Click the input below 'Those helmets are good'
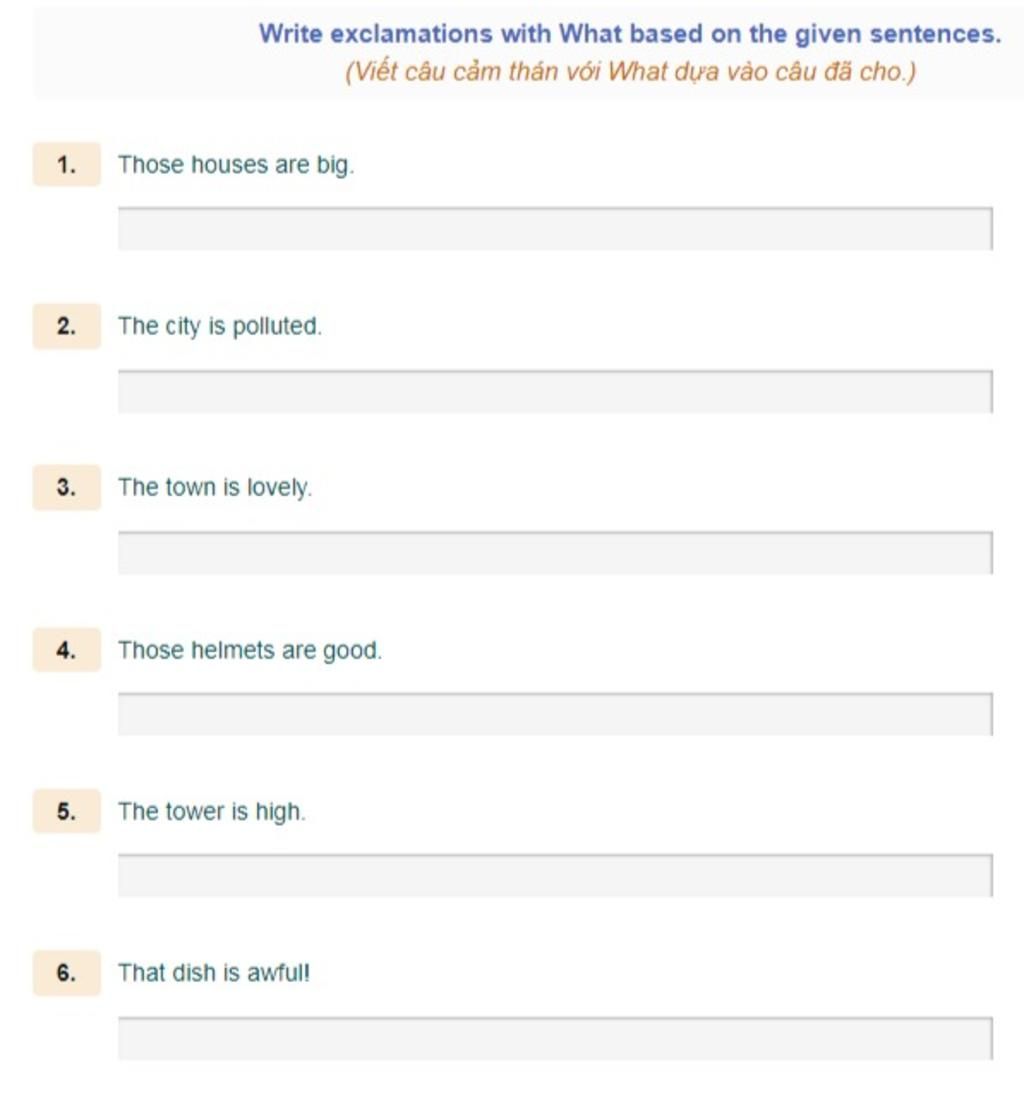The height and width of the screenshot is (1093, 1024). click(555, 714)
